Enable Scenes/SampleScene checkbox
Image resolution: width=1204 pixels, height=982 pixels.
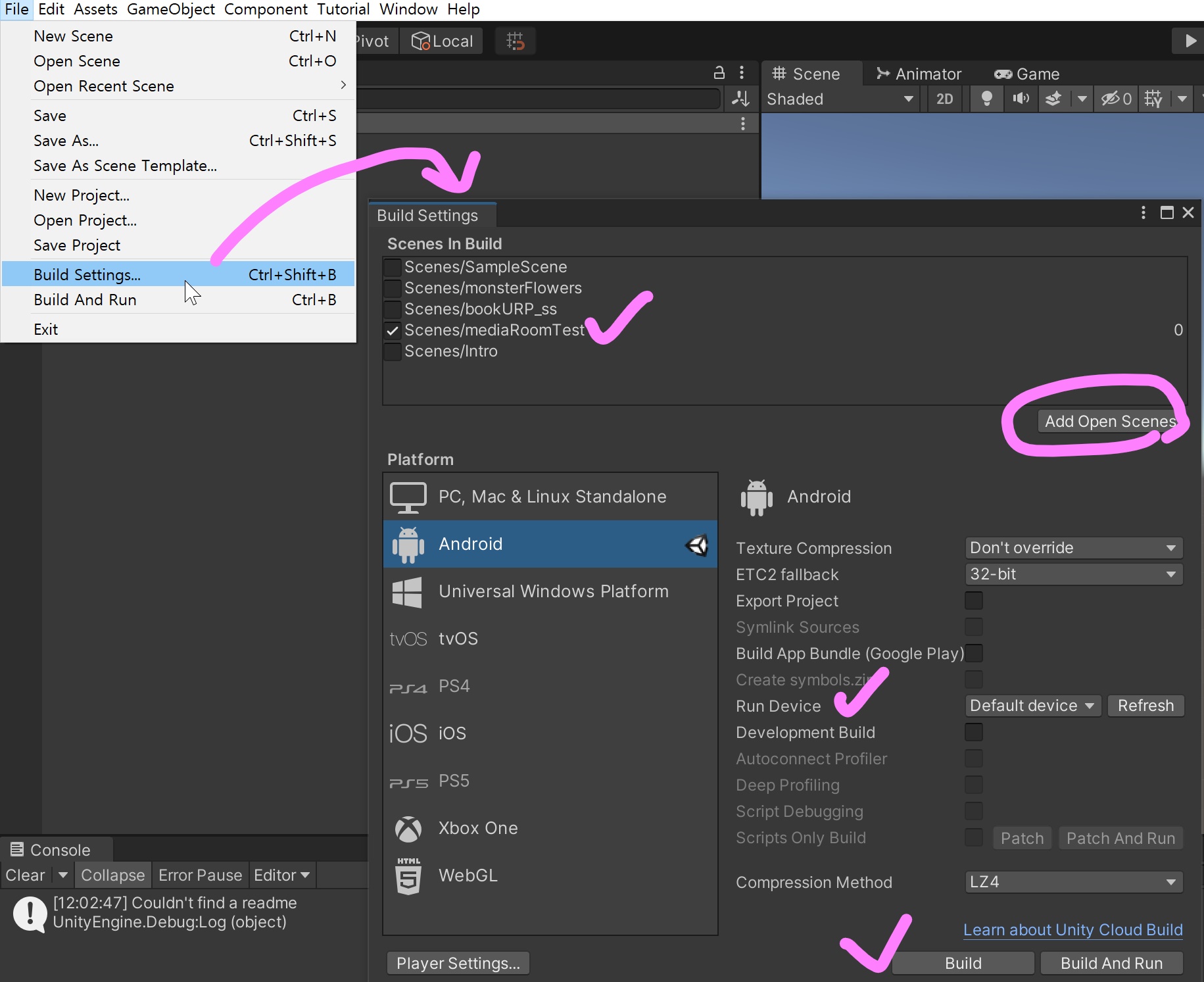coord(393,267)
